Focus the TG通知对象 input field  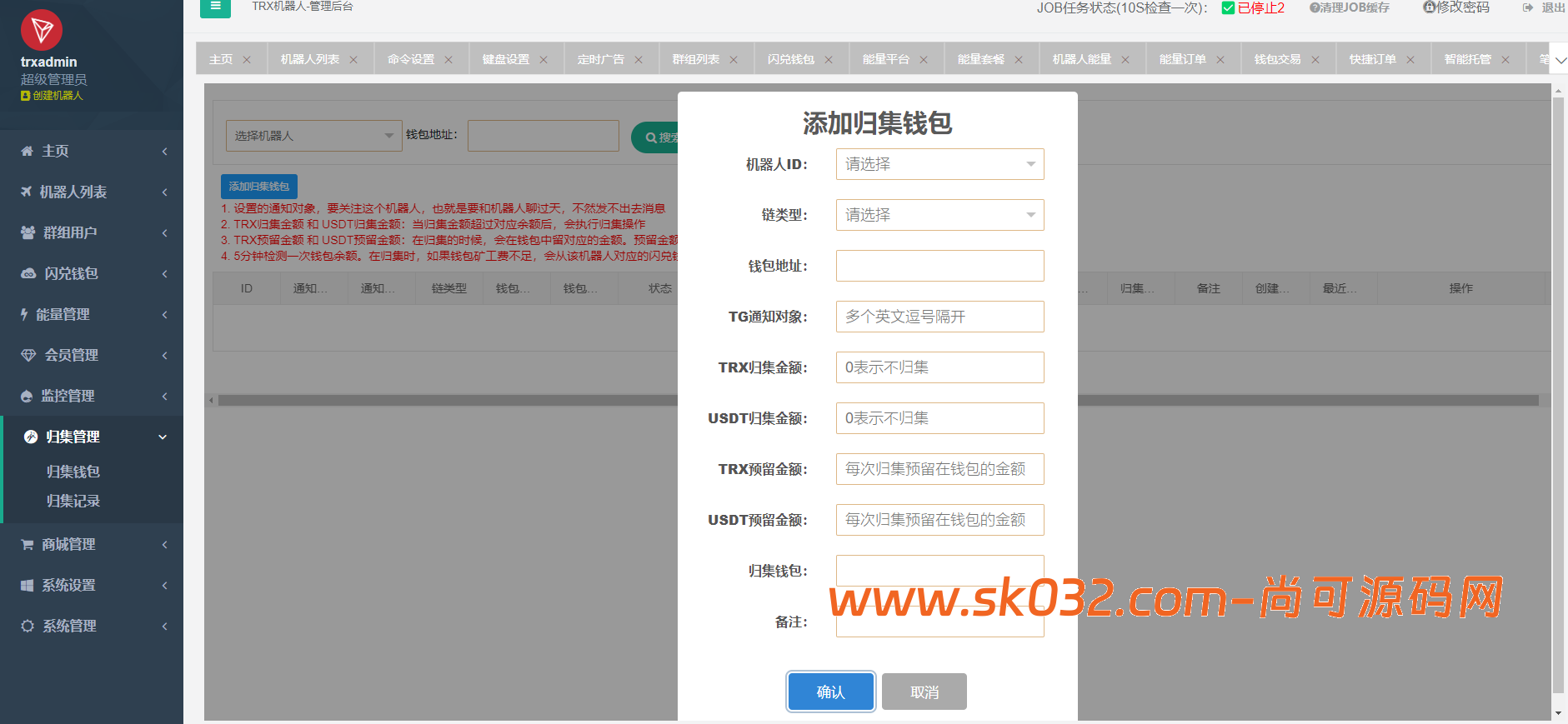point(940,317)
